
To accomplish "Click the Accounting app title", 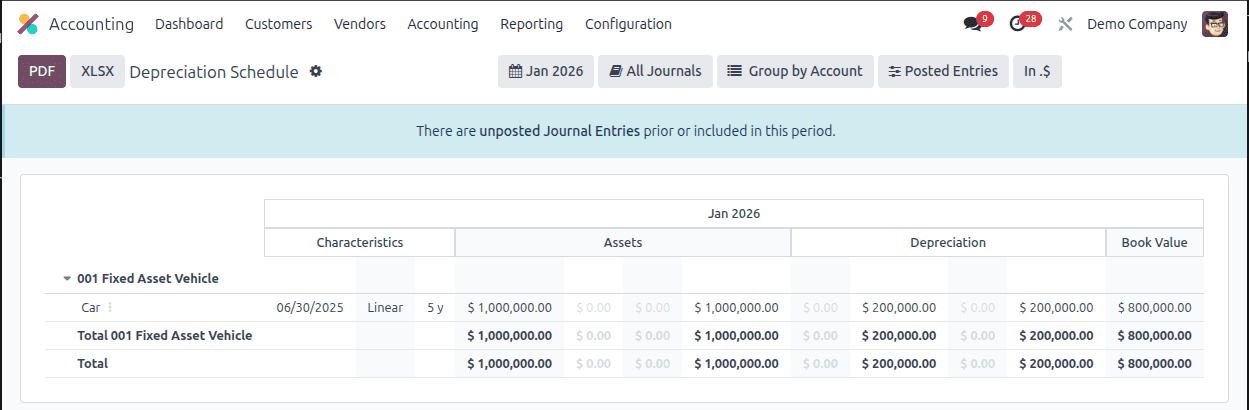I will click(x=91, y=24).
